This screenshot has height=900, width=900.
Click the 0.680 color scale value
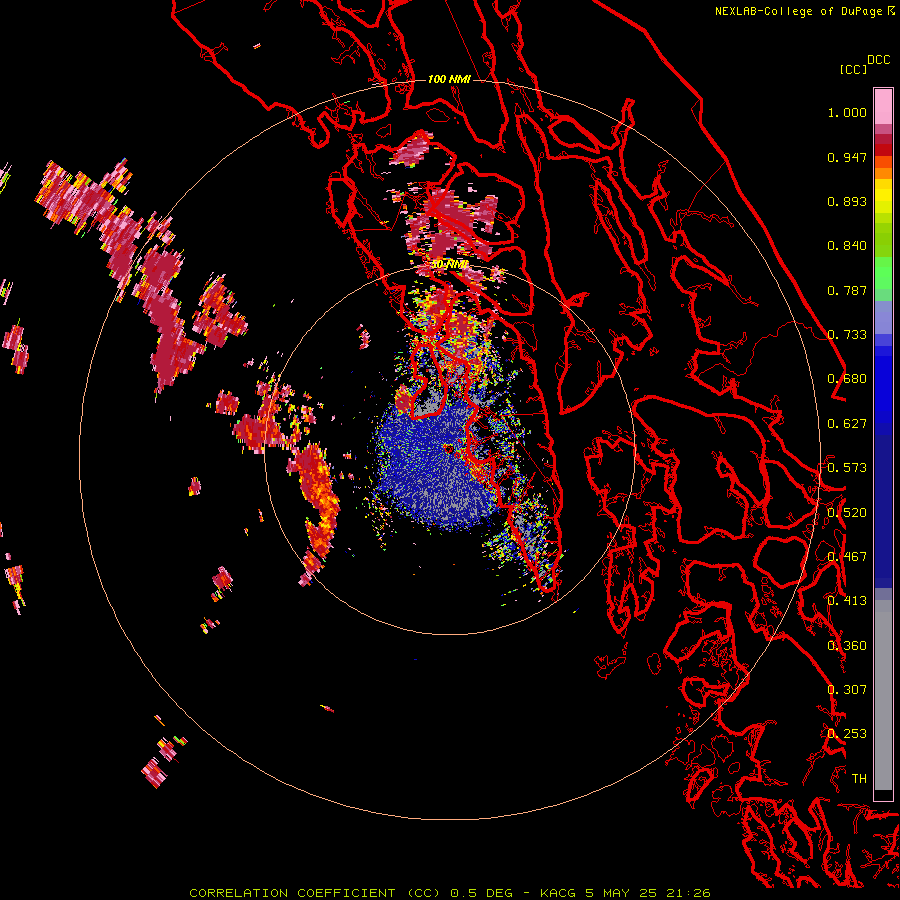(x=847, y=379)
